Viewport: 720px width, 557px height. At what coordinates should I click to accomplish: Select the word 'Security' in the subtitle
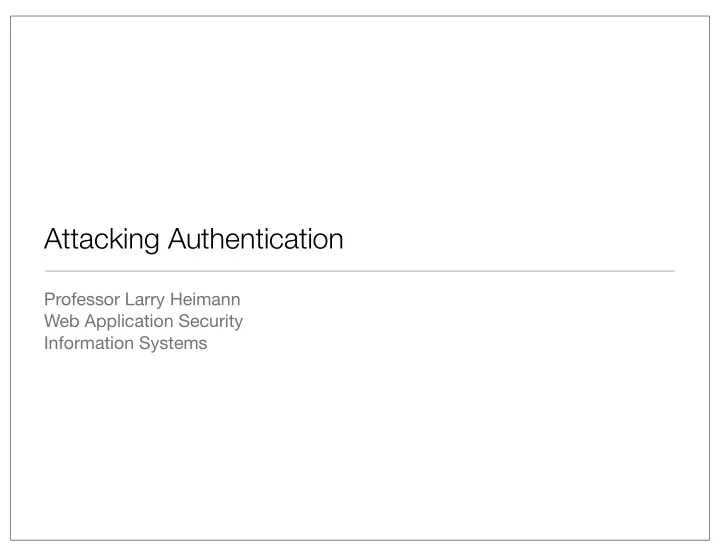[210, 321]
